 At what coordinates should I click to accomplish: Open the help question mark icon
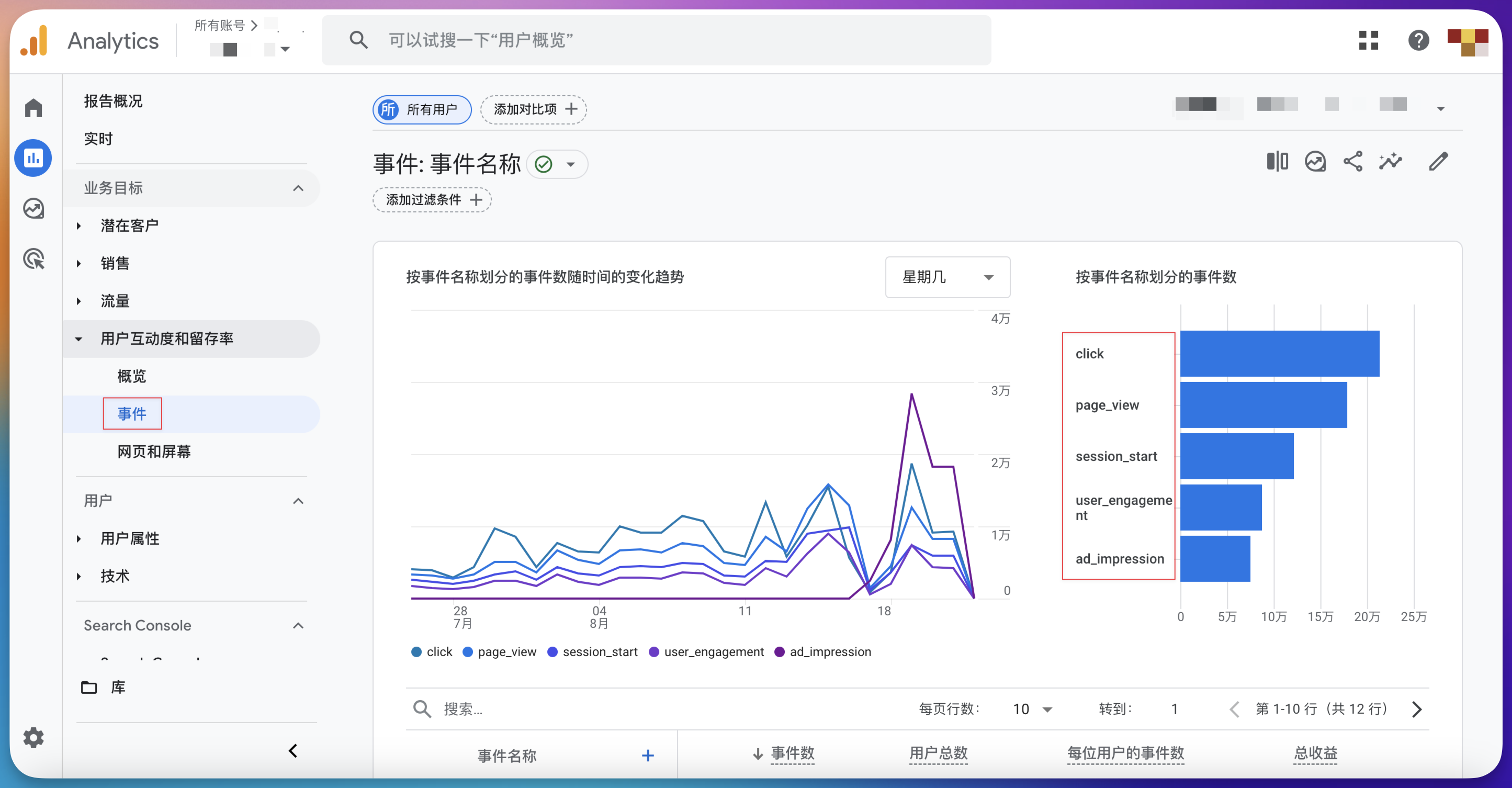point(1418,40)
